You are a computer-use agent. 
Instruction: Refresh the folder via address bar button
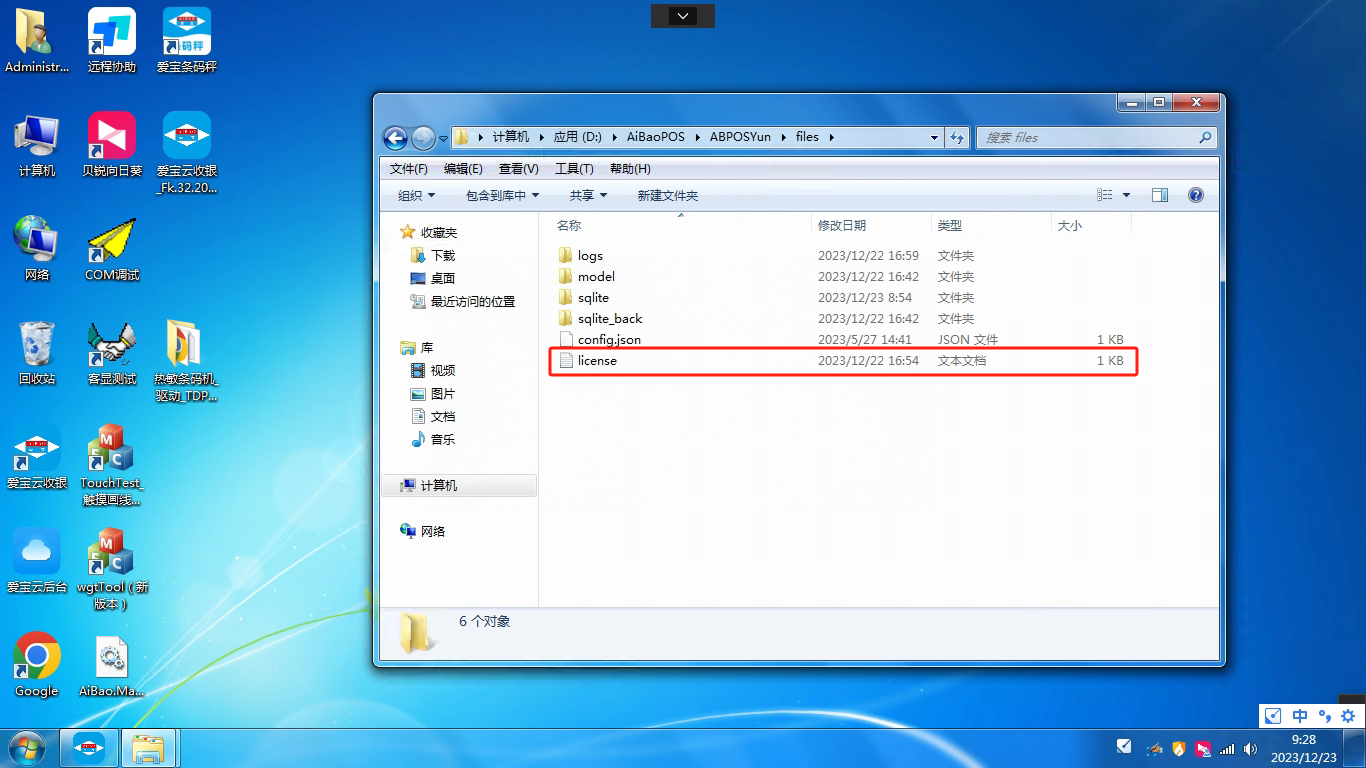pos(958,137)
